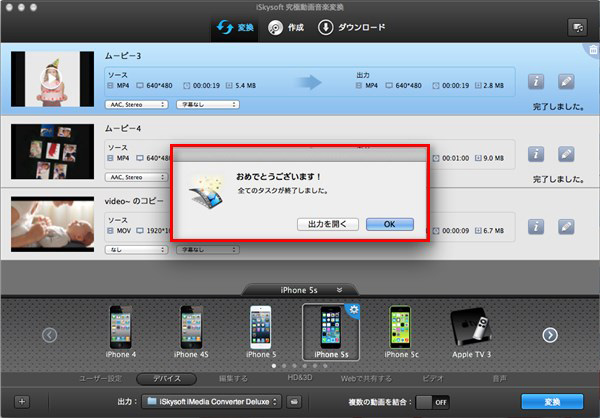Open output folder dropdown iSkysoft iMedia Converter Deluxe
This screenshot has height=418, width=600.
pyautogui.click(x=212, y=402)
